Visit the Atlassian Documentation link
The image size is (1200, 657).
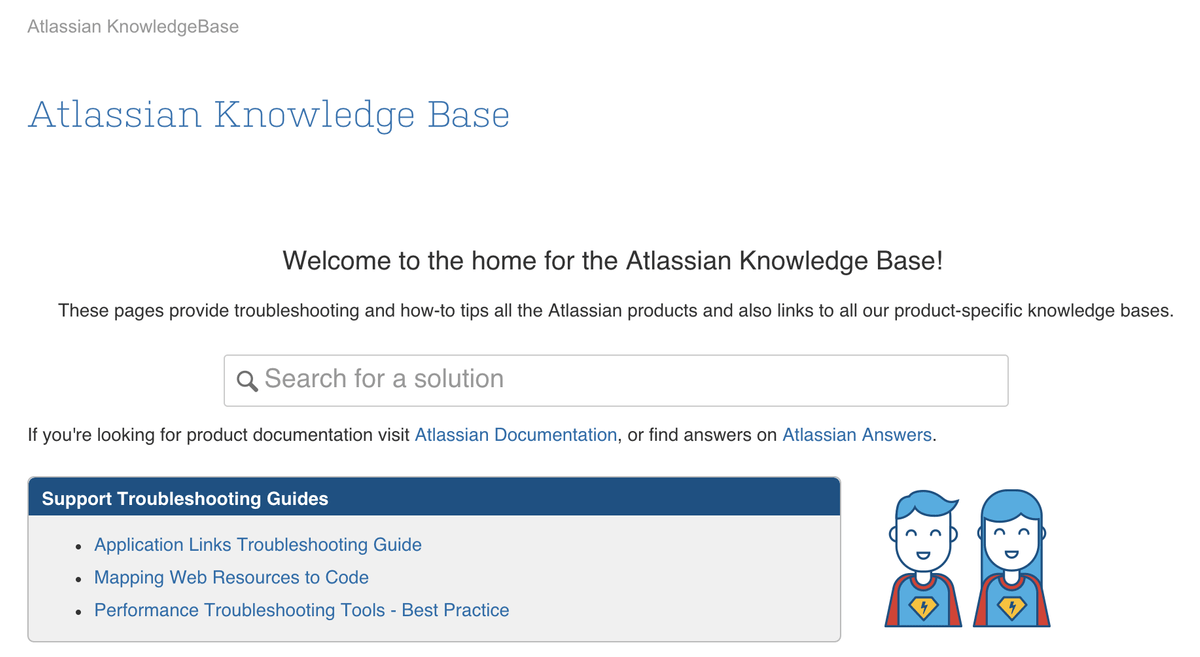point(516,435)
